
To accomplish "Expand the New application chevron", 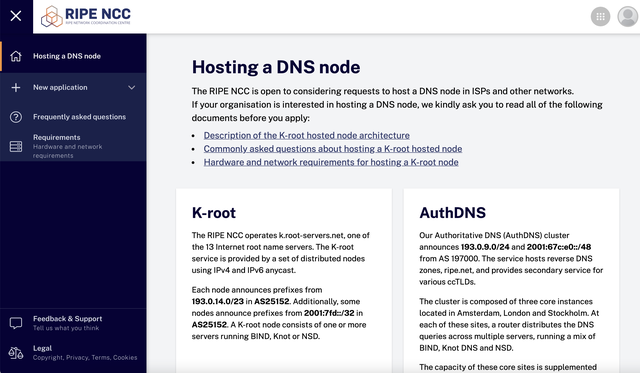I will 131,87.
